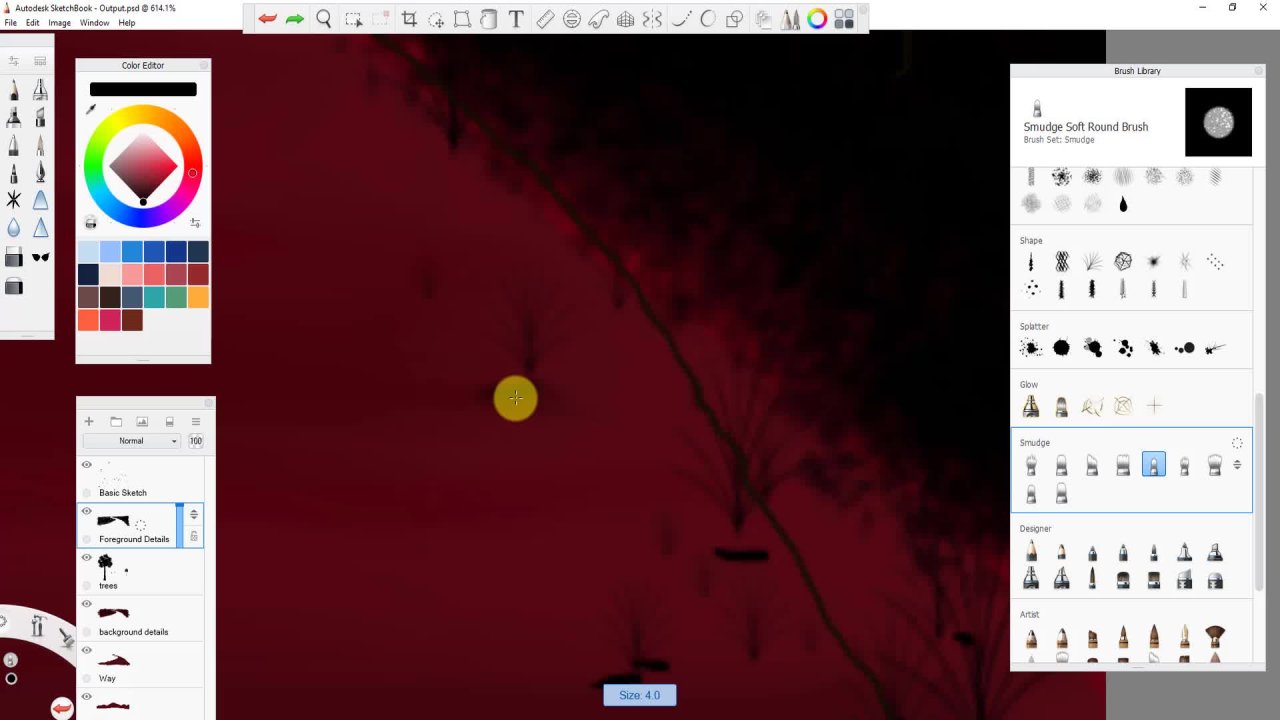Open the Window menu

point(94,23)
